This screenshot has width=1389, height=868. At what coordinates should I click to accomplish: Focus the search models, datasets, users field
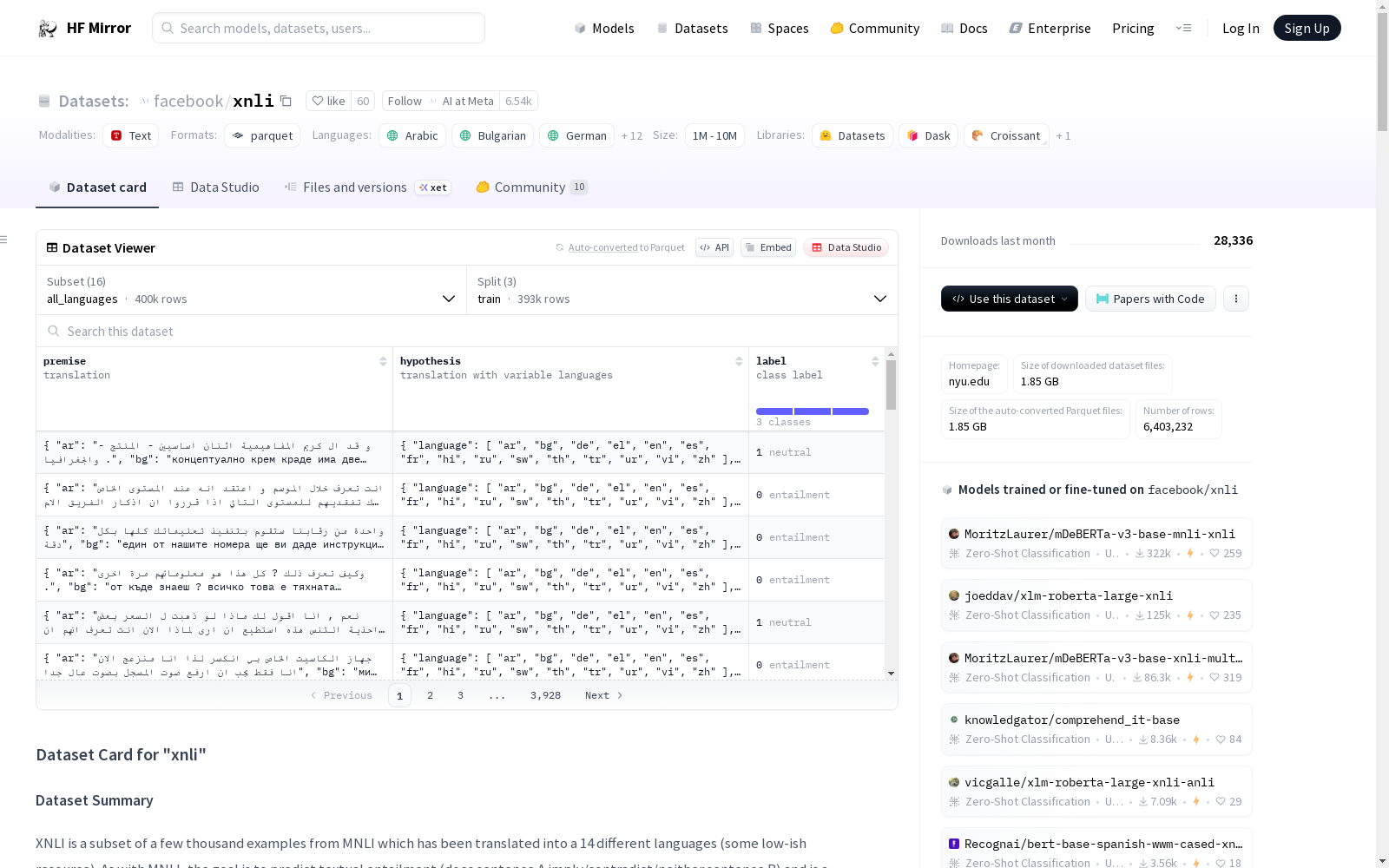pos(319,28)
